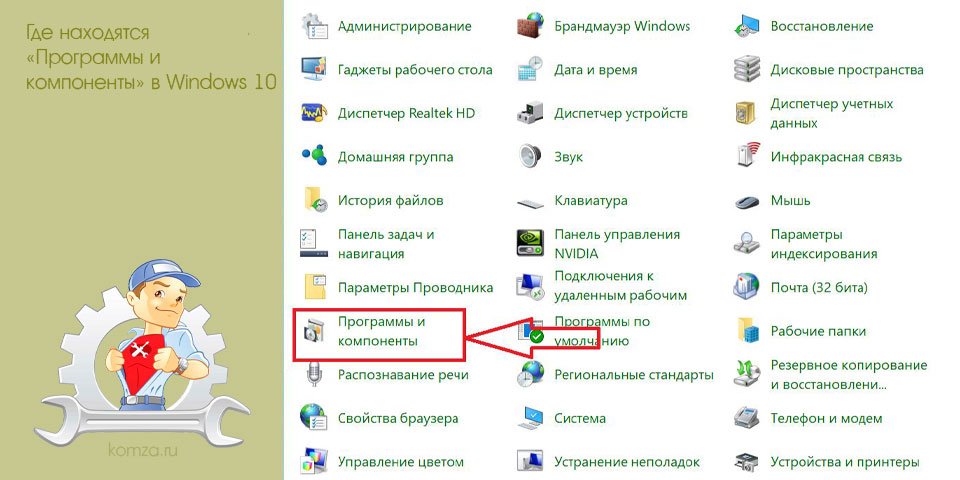Image resolution: width=960 pixels, height=480 pixels.
Task: Open the Свойства браузера icon
Action: [x=314, y=418]
